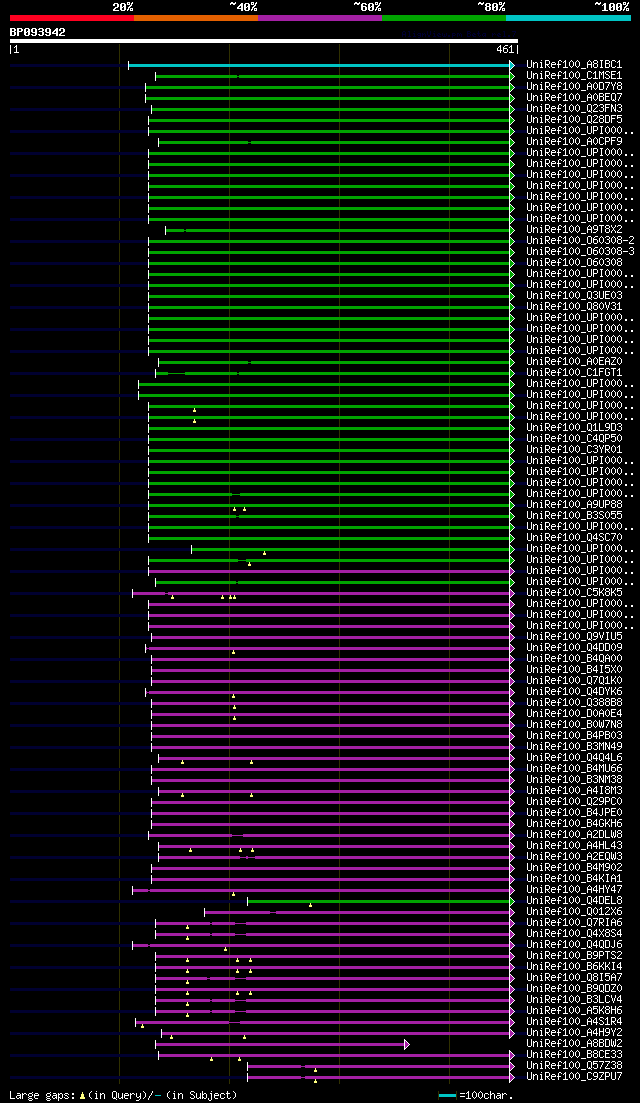
Task: Choose the UniRef100_A9UP88 label
Action: pyautogui.click(x=574, y=505)
